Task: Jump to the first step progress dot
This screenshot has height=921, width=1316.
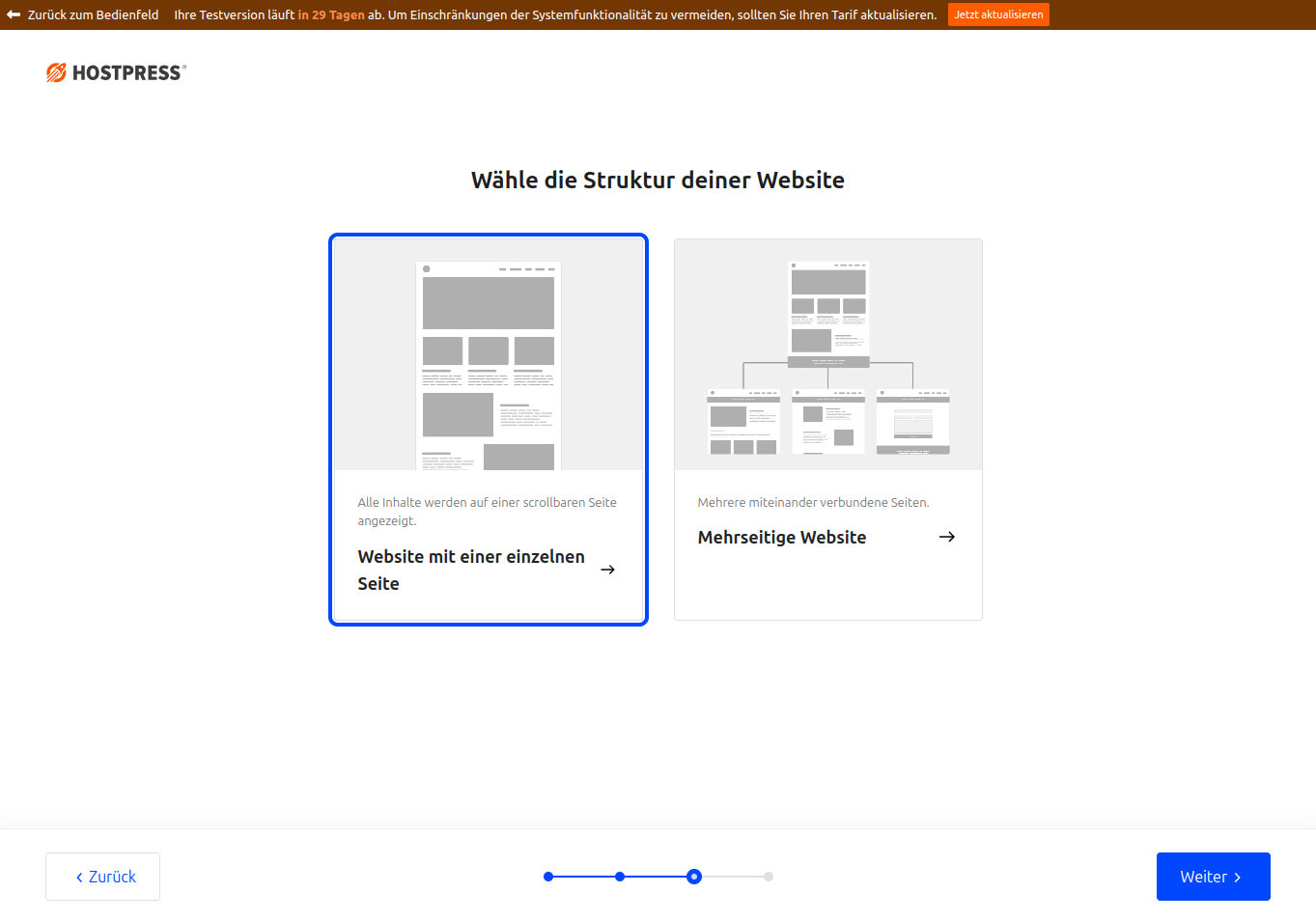Action: pyautogui.click(x=548, y=877)
